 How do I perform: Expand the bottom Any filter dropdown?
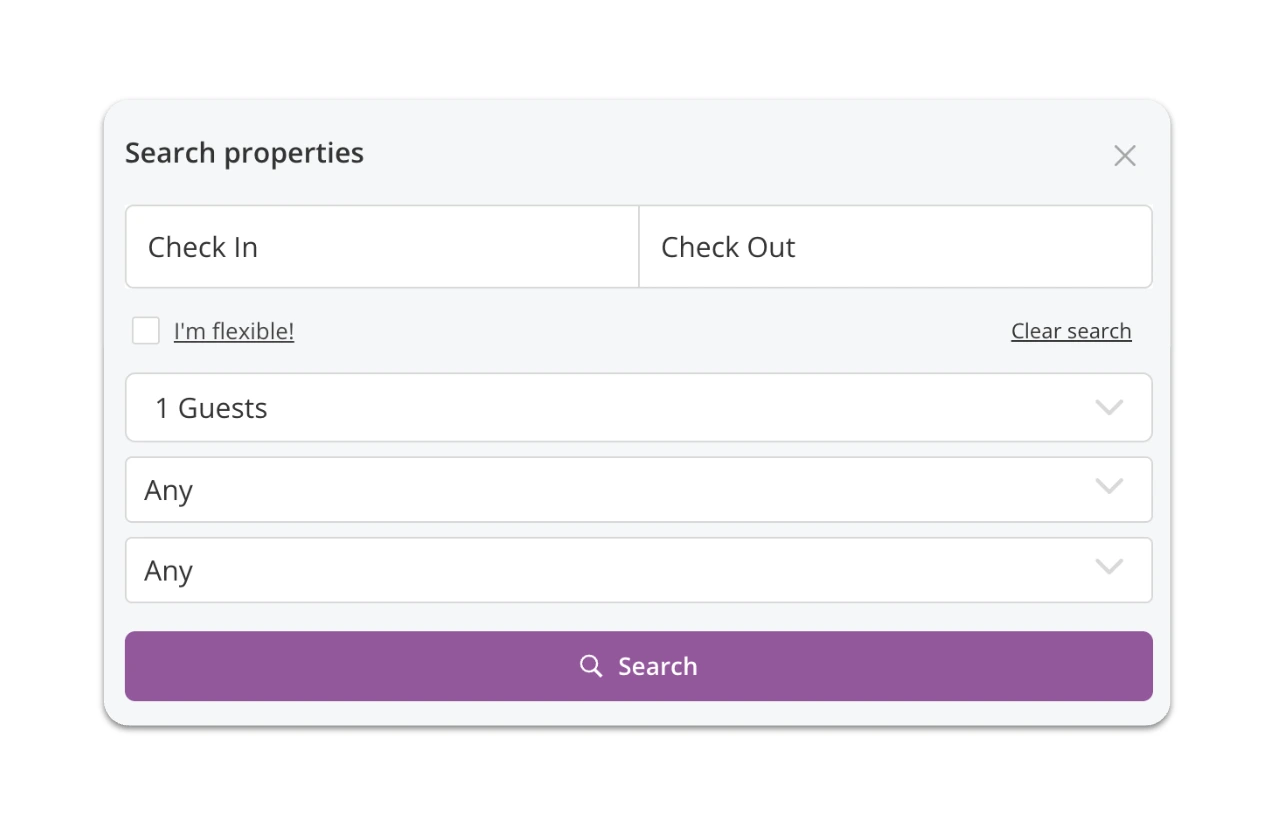(x=639, y=569)
